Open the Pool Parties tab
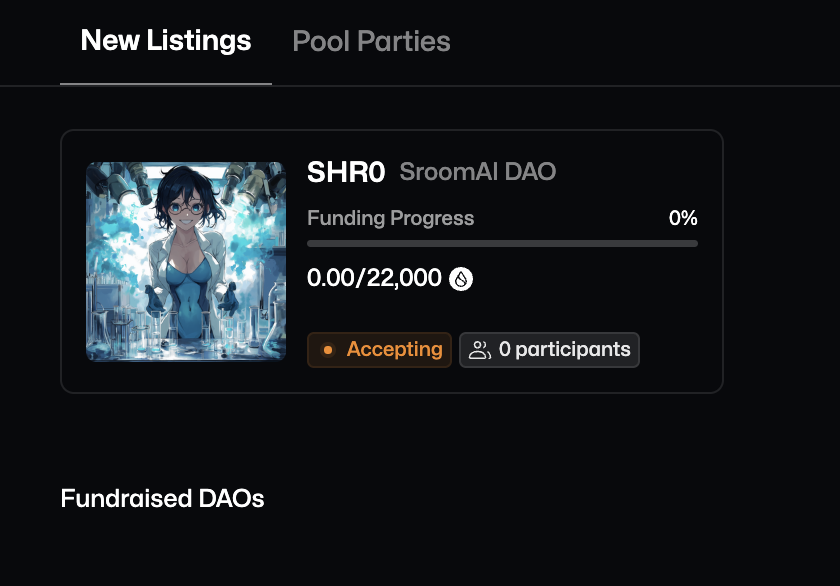Image resolution: width=840 pixels, height=586 pixels. click(371, 41)
